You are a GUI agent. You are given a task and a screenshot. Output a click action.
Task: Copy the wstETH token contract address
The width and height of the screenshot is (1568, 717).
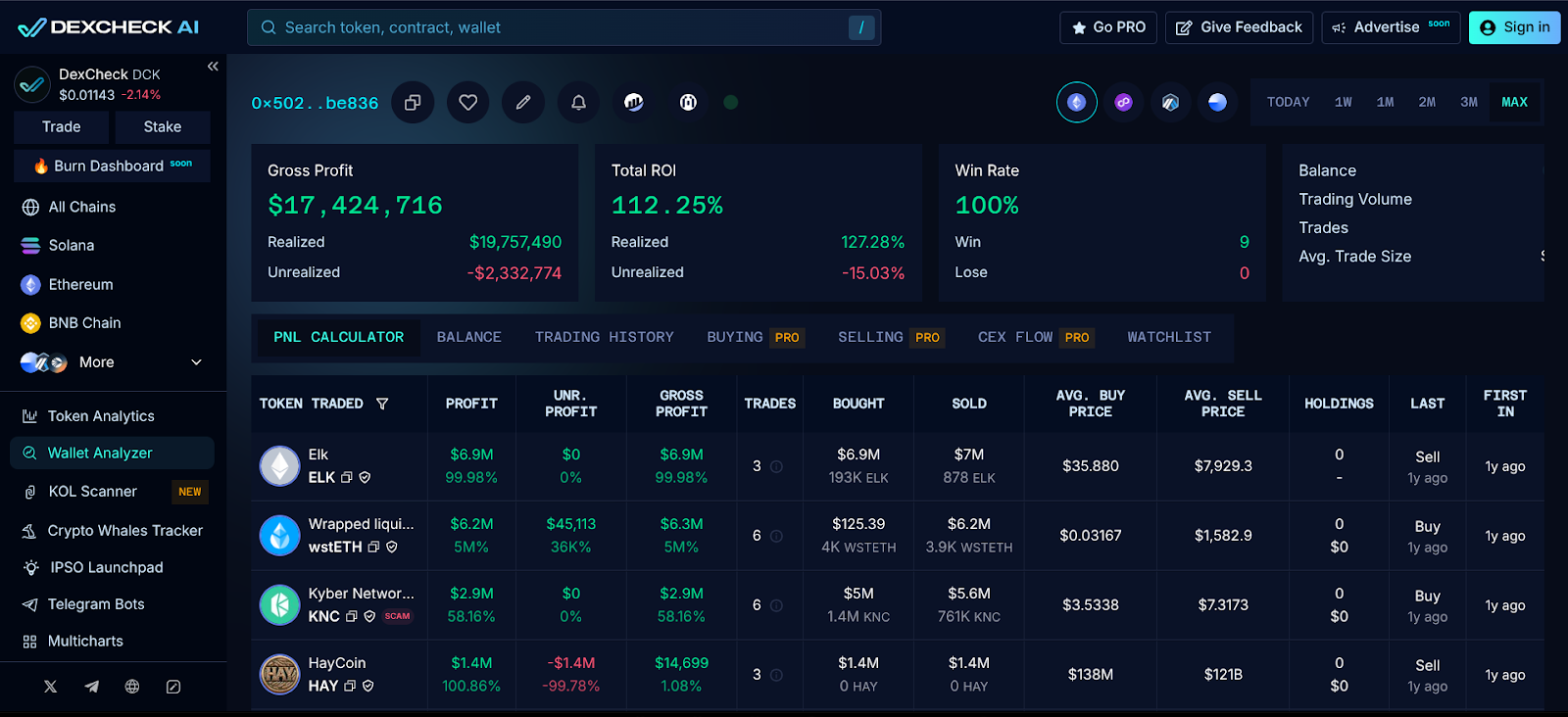(x=373, y=547)
